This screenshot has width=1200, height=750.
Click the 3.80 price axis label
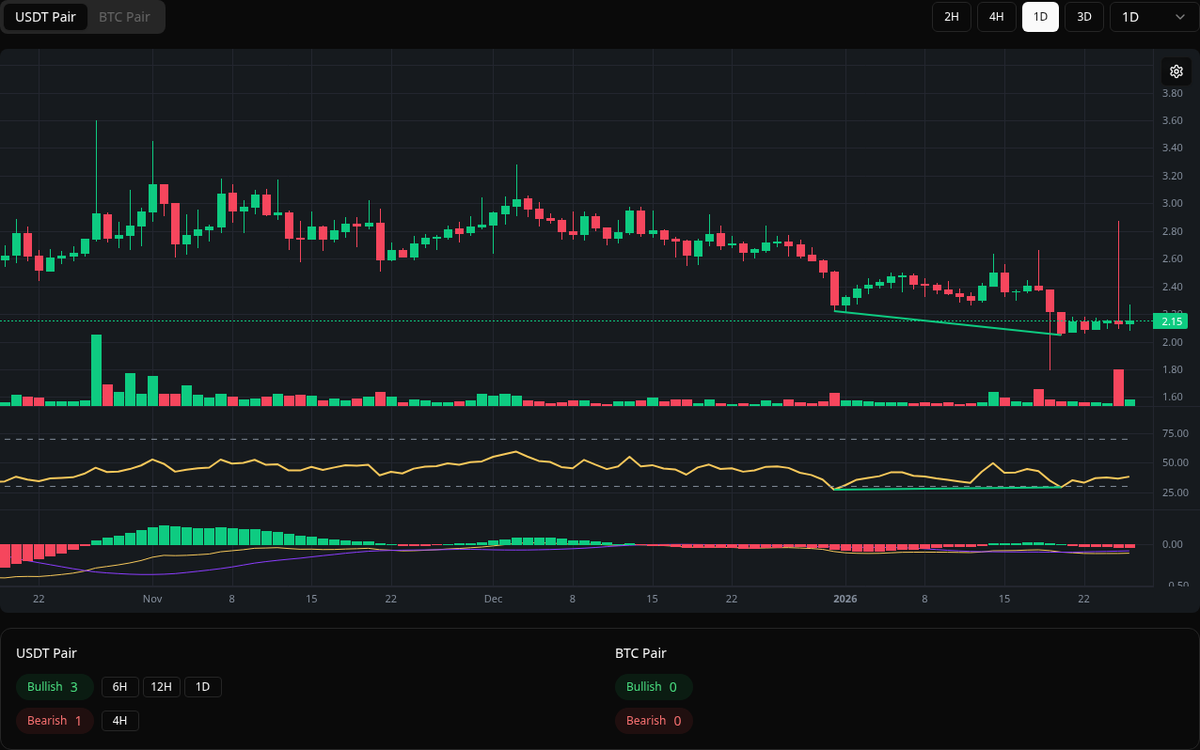pos(1171,93)
